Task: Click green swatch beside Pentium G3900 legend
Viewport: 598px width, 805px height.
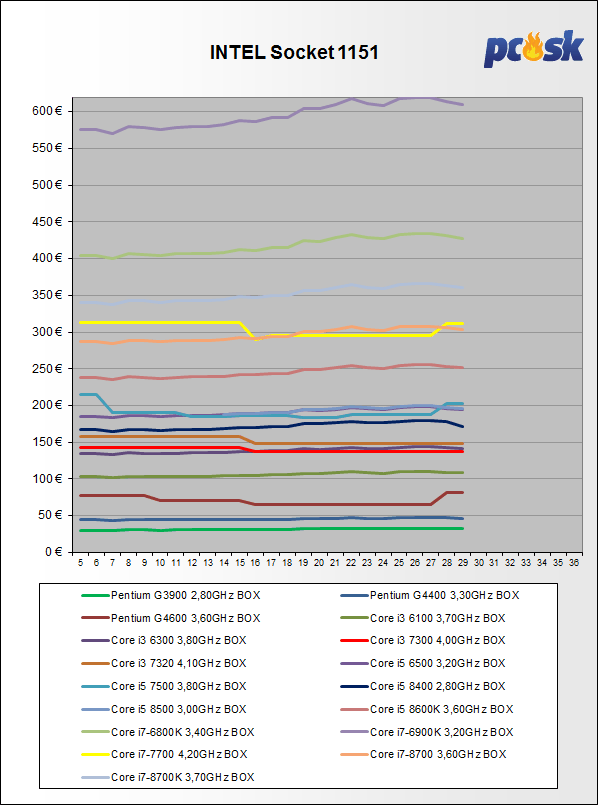Action: (95, 596)
